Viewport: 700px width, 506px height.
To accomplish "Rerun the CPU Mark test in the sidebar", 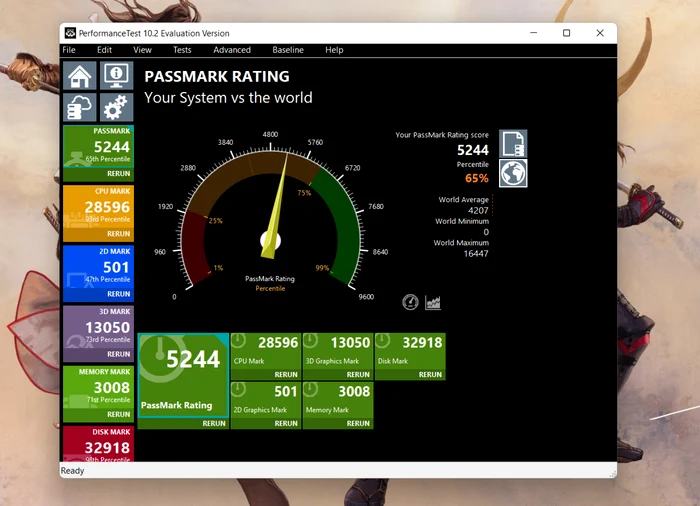I will tap(118, 234).
